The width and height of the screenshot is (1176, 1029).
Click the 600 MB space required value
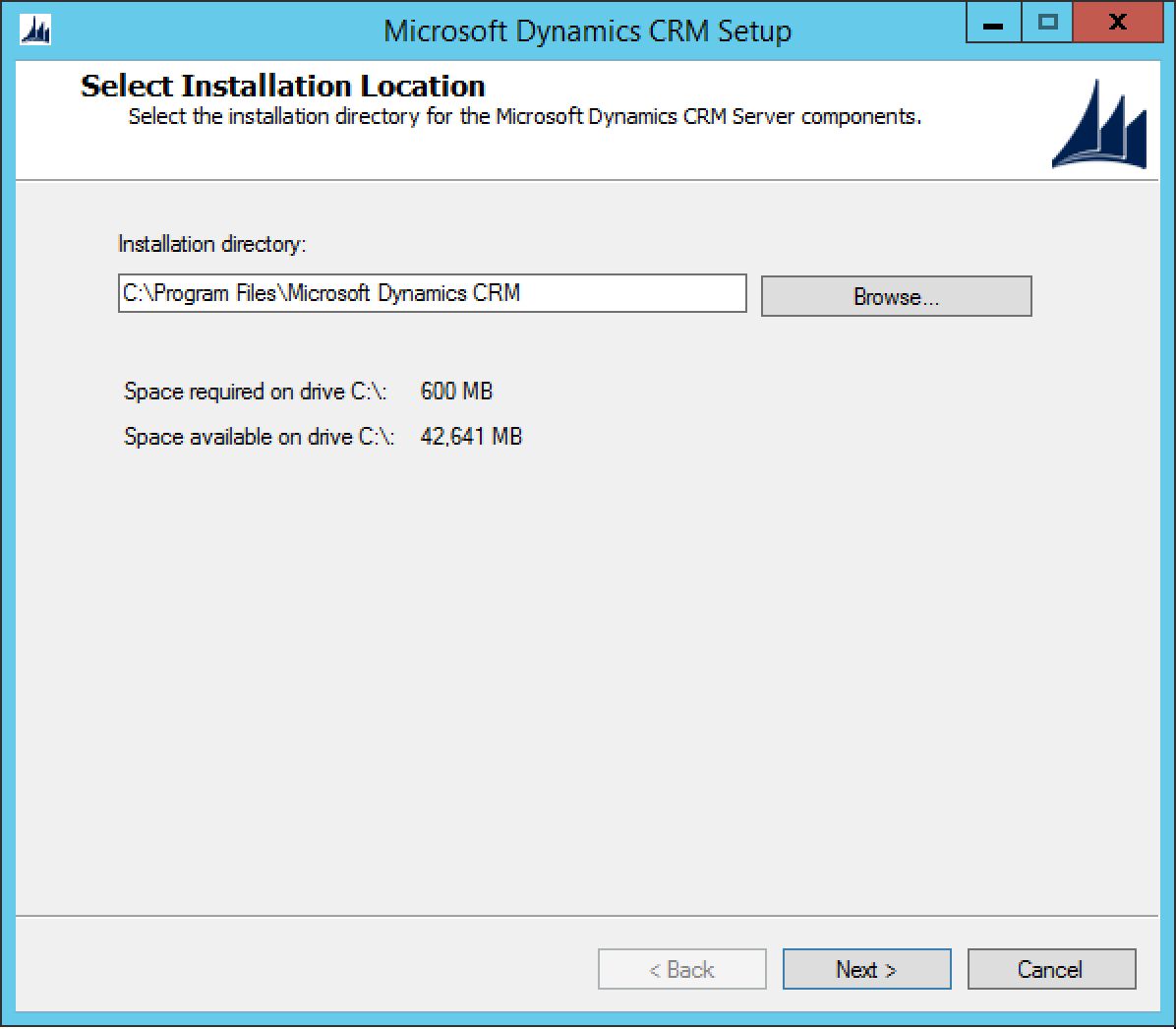pyautogui.click(x=456, y=391)
